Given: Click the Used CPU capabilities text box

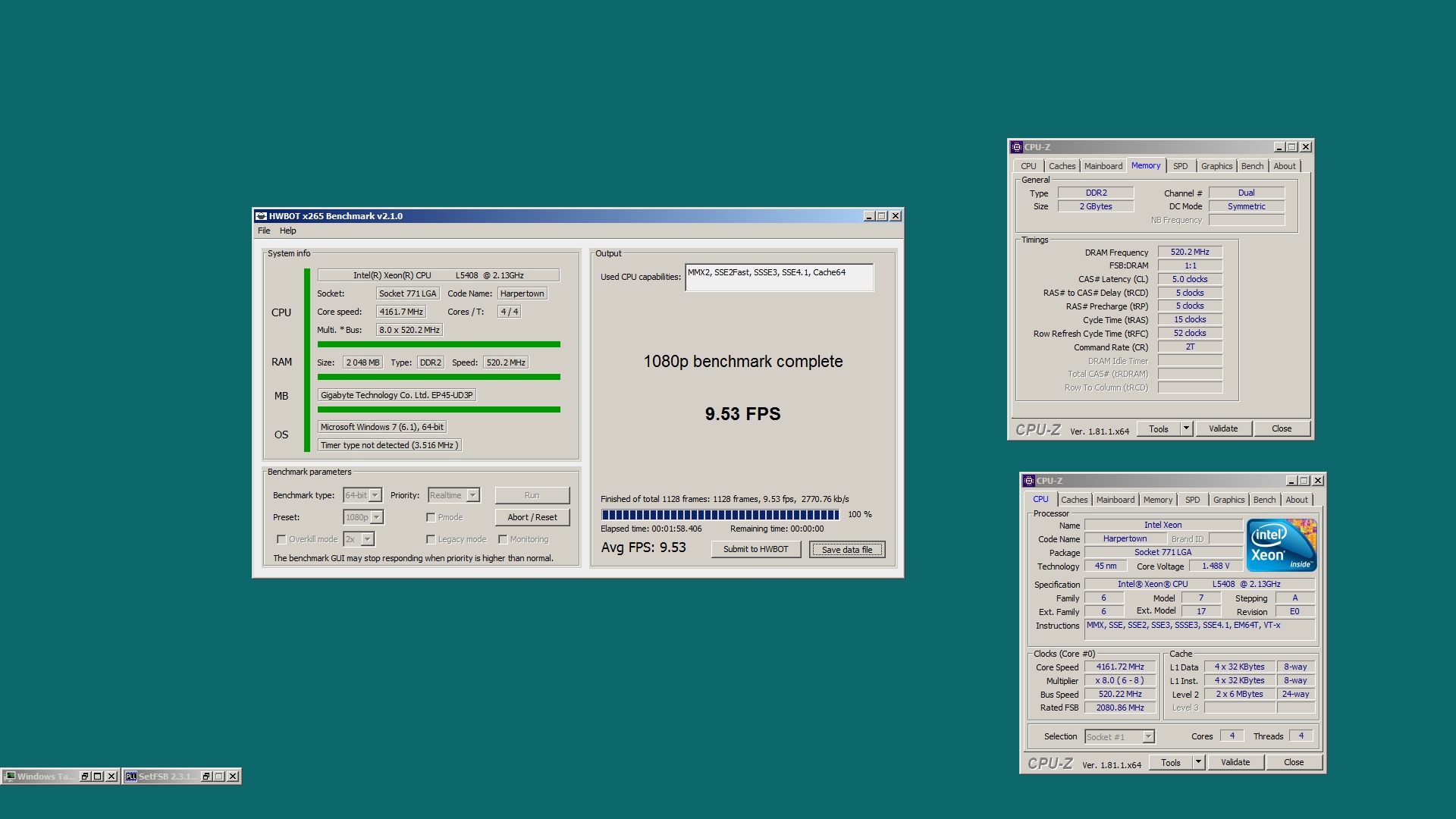Looking at the screenshot, I should [779, 278].
